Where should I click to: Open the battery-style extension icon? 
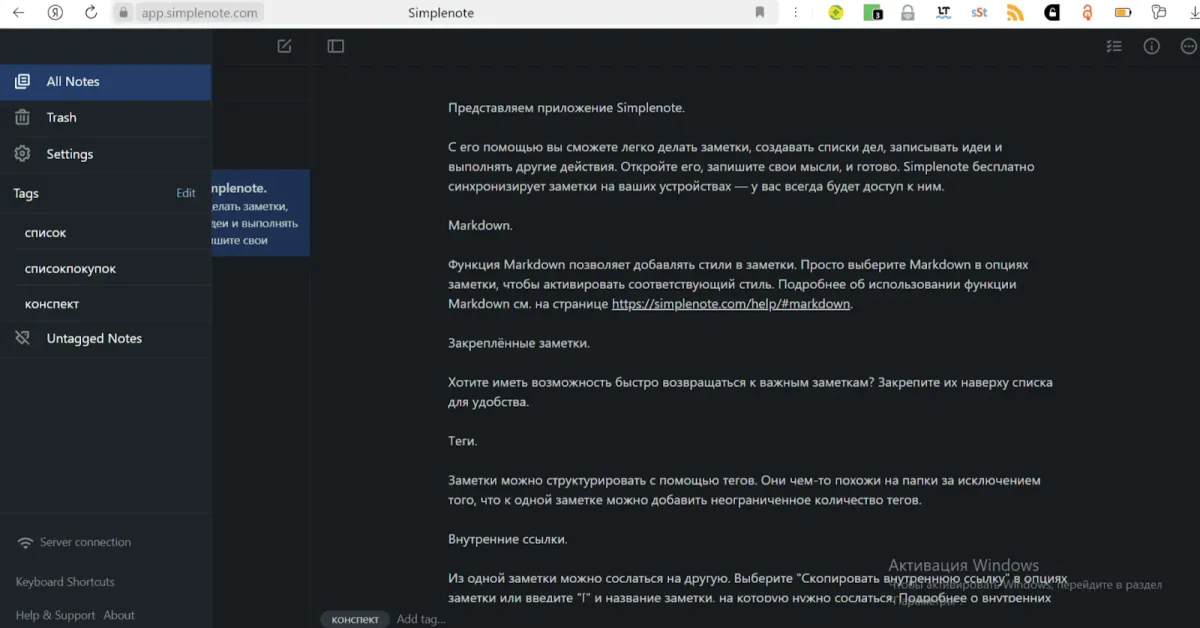point(1121,13)
